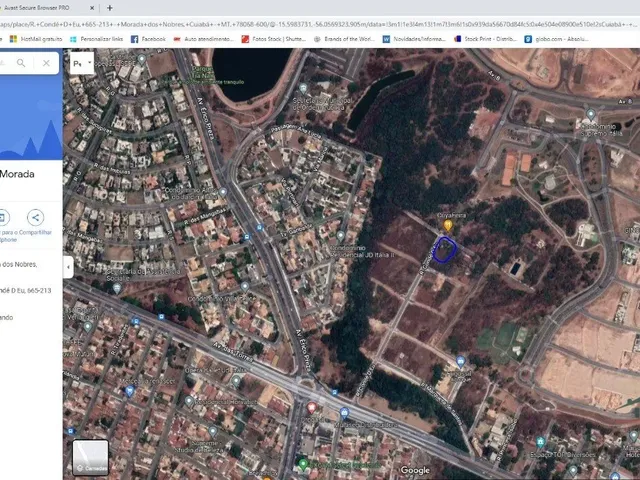The image size is (640, 480).
Task: Select the Espaço TON Diversões pin
Action: 540,442
